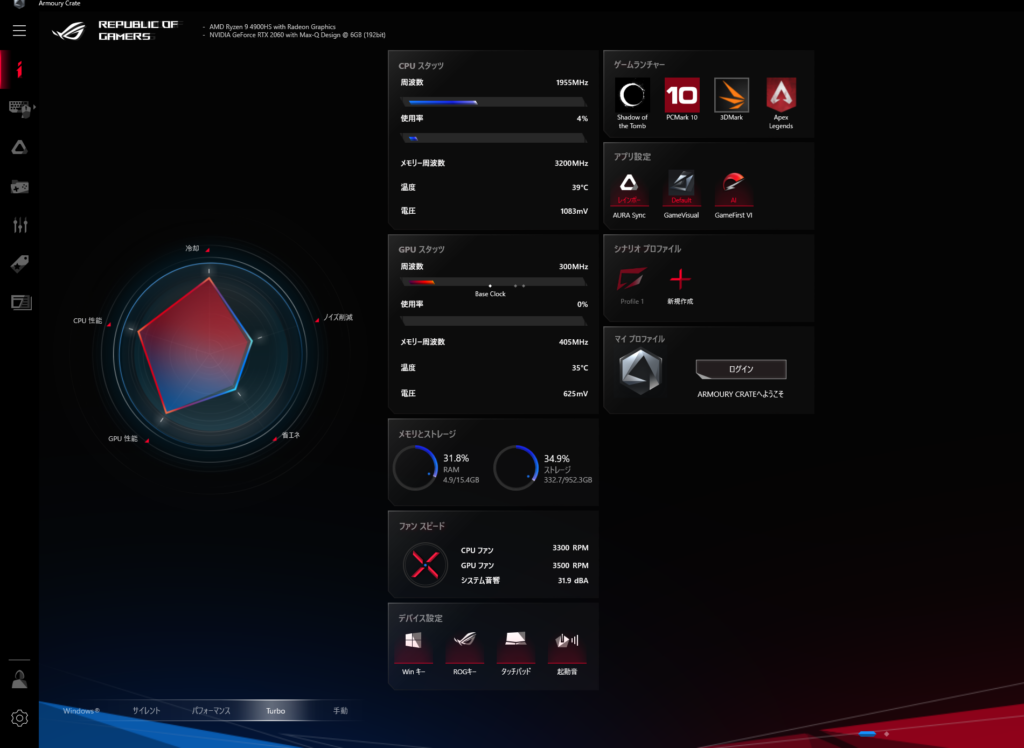Open GameFirst VI app setting
Viewport: 1024px width, 748px height.
tap(733, 195)
